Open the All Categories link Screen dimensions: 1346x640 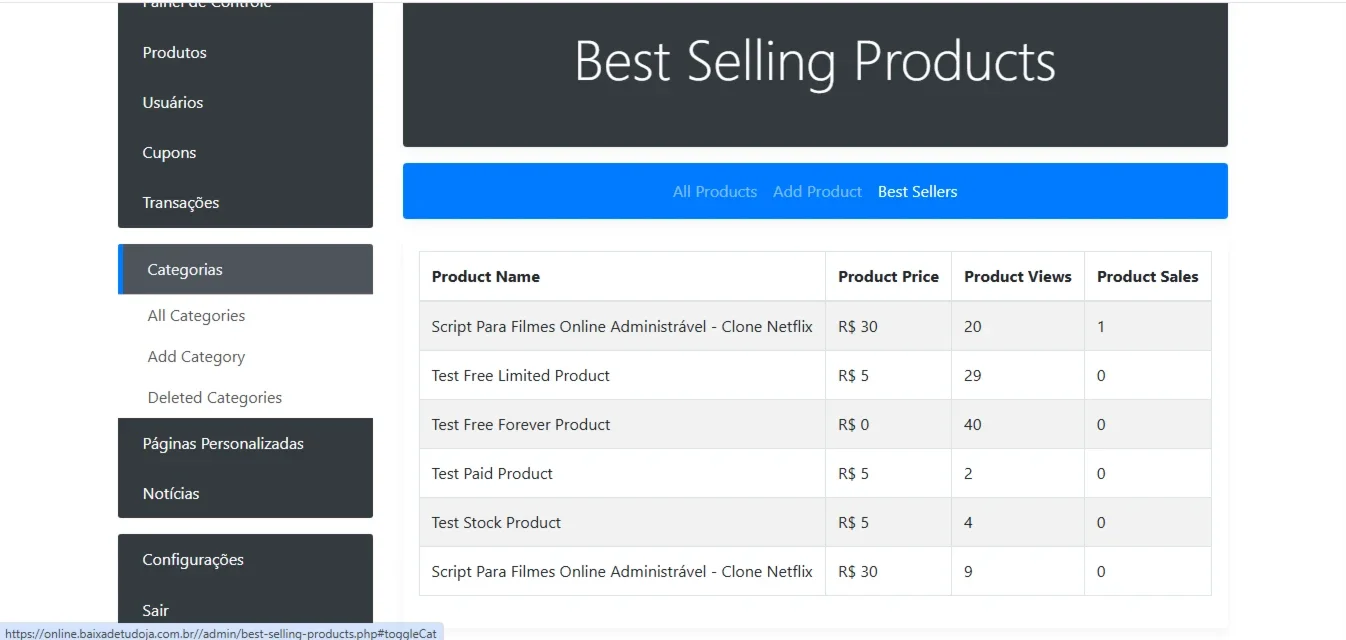pos(196,316)
